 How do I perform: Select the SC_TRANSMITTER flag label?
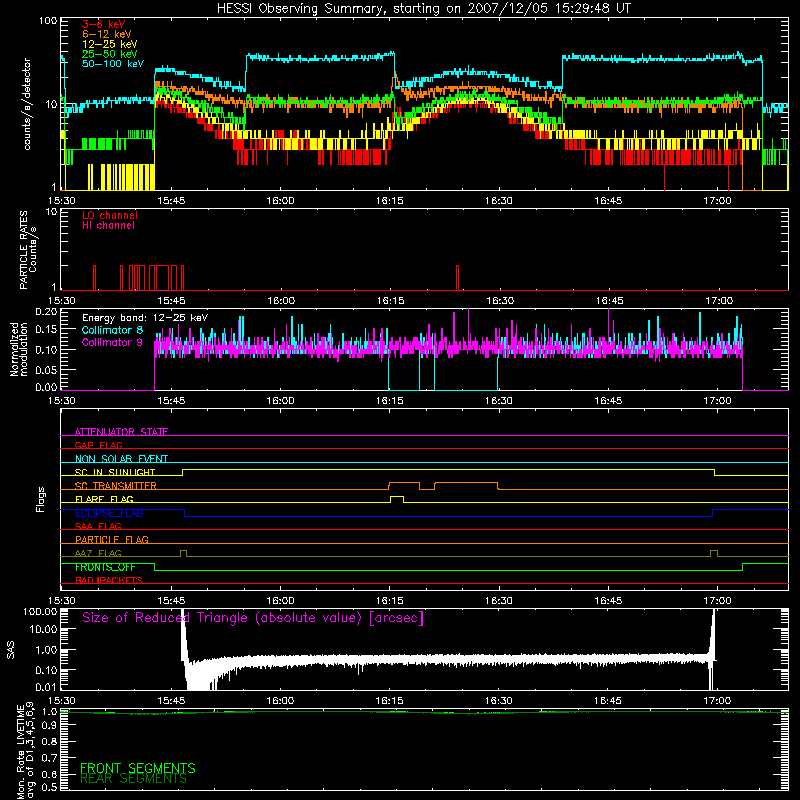(115, 486)
